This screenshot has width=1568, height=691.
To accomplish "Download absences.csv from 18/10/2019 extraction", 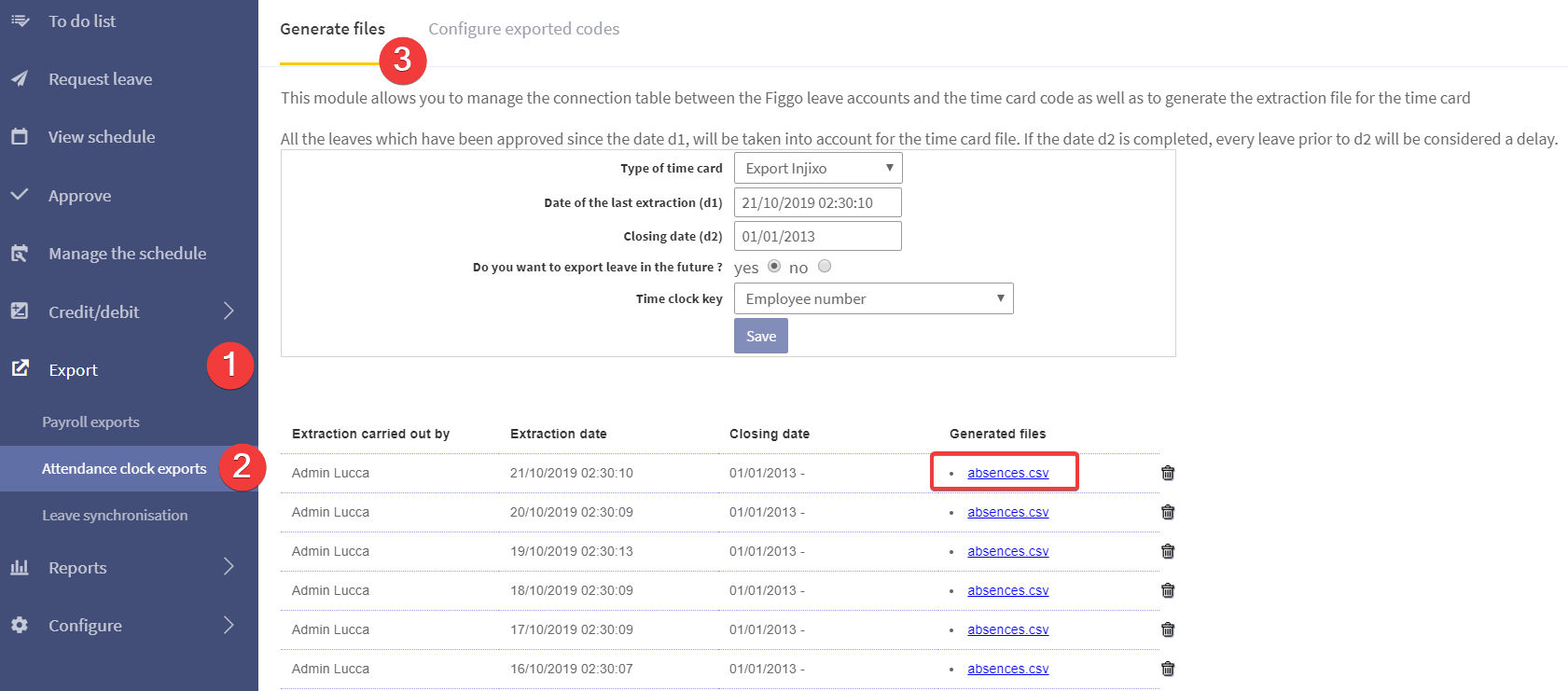I will (x=1007, y=590).
